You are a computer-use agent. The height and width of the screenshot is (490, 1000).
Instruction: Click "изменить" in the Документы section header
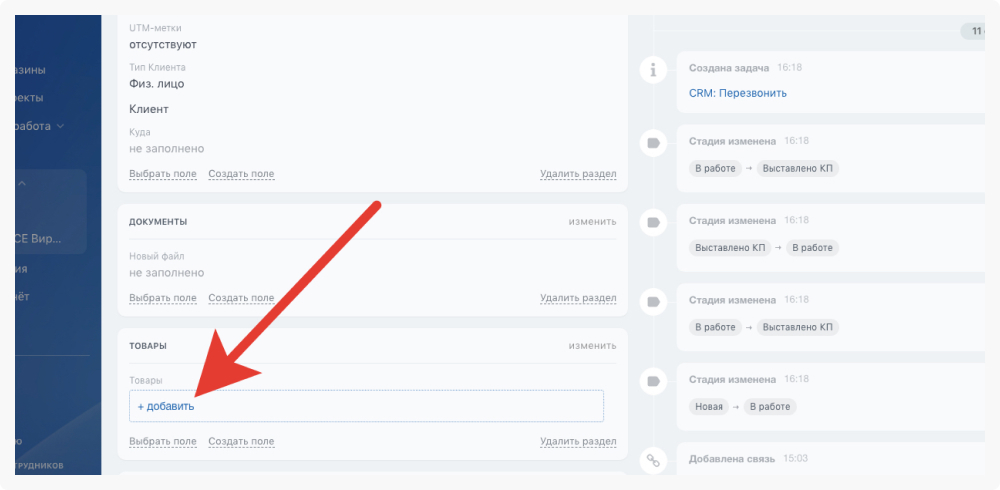pos(592,221)
